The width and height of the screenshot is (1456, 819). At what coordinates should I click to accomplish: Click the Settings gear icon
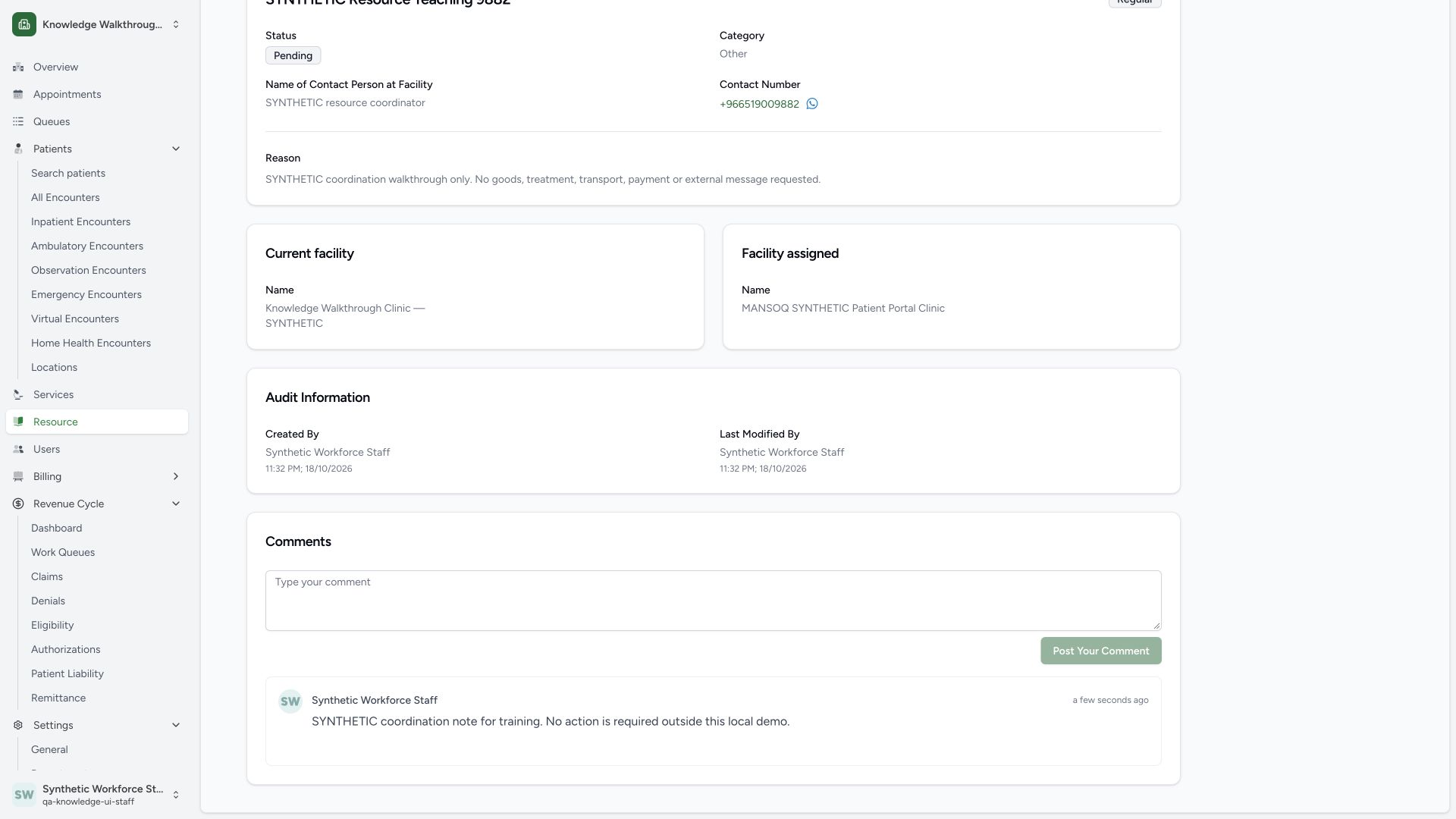click(x=18, y=725)
